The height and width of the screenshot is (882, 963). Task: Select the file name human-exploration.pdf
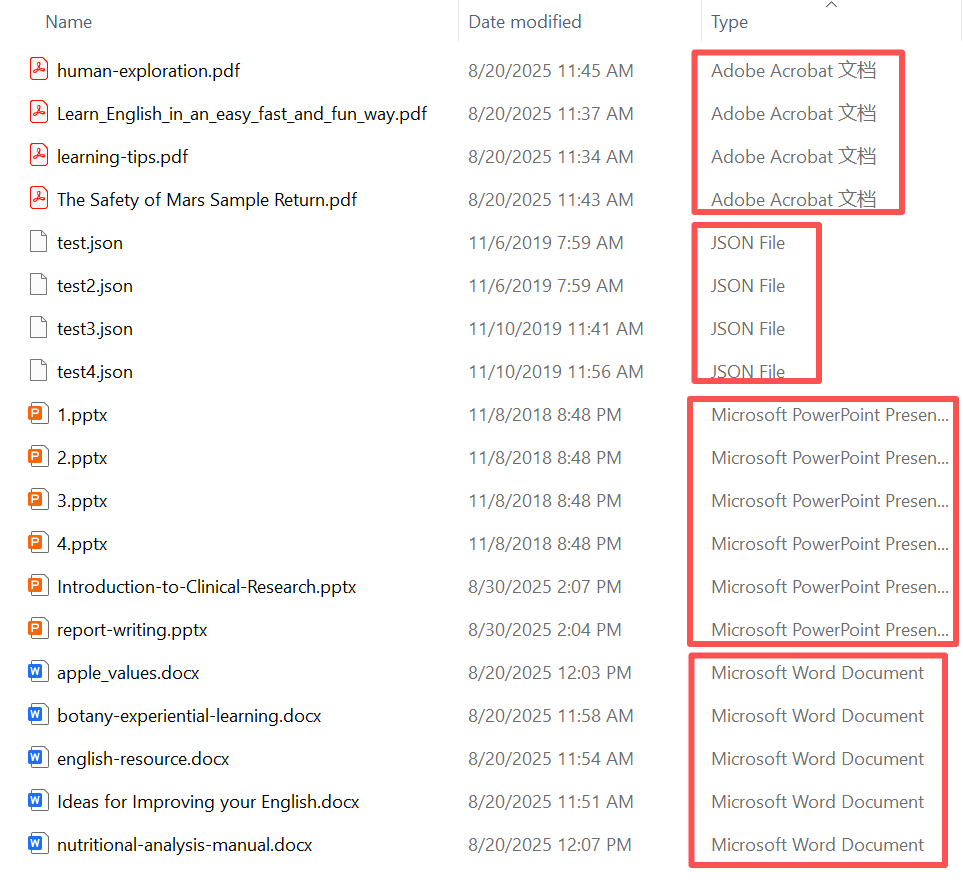[148, 71]
